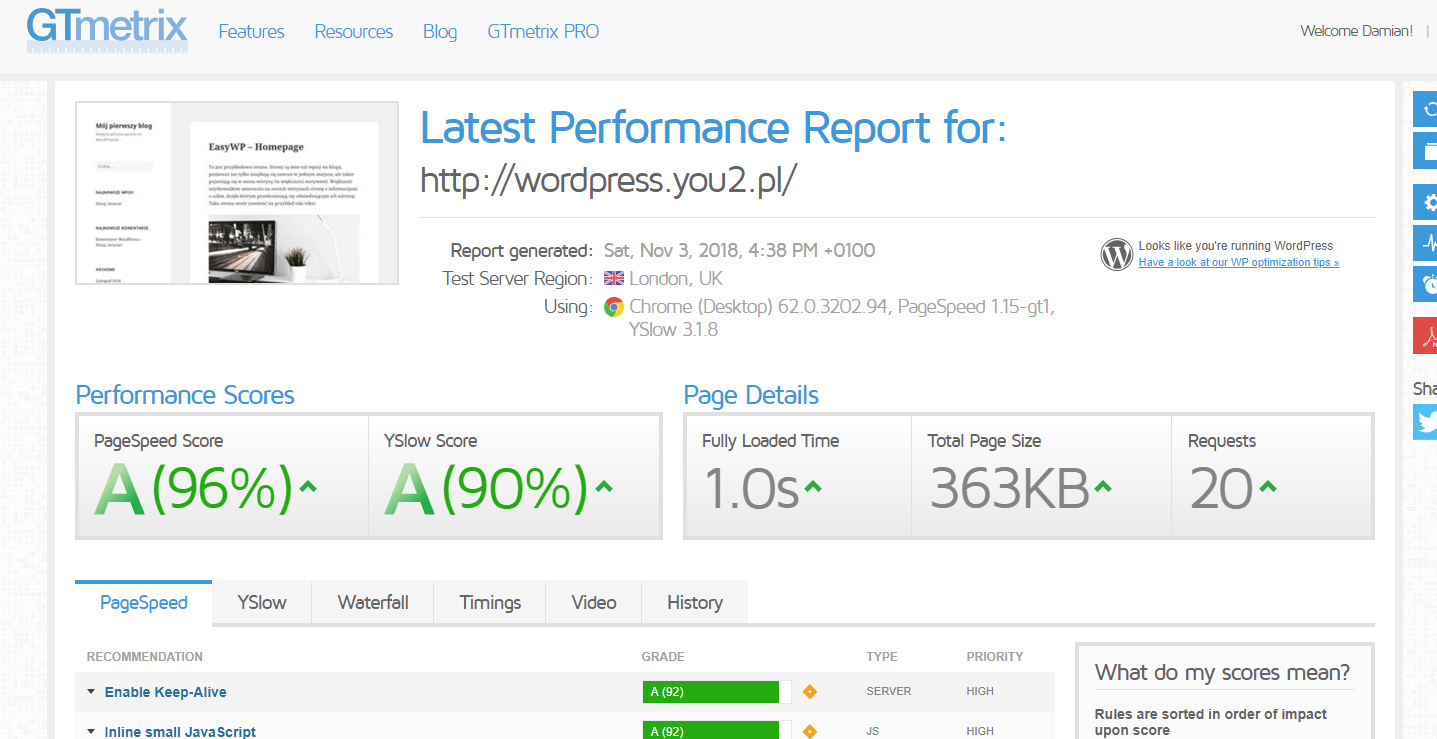
Task: Click the Chrome browser icon
Action: 614,307
